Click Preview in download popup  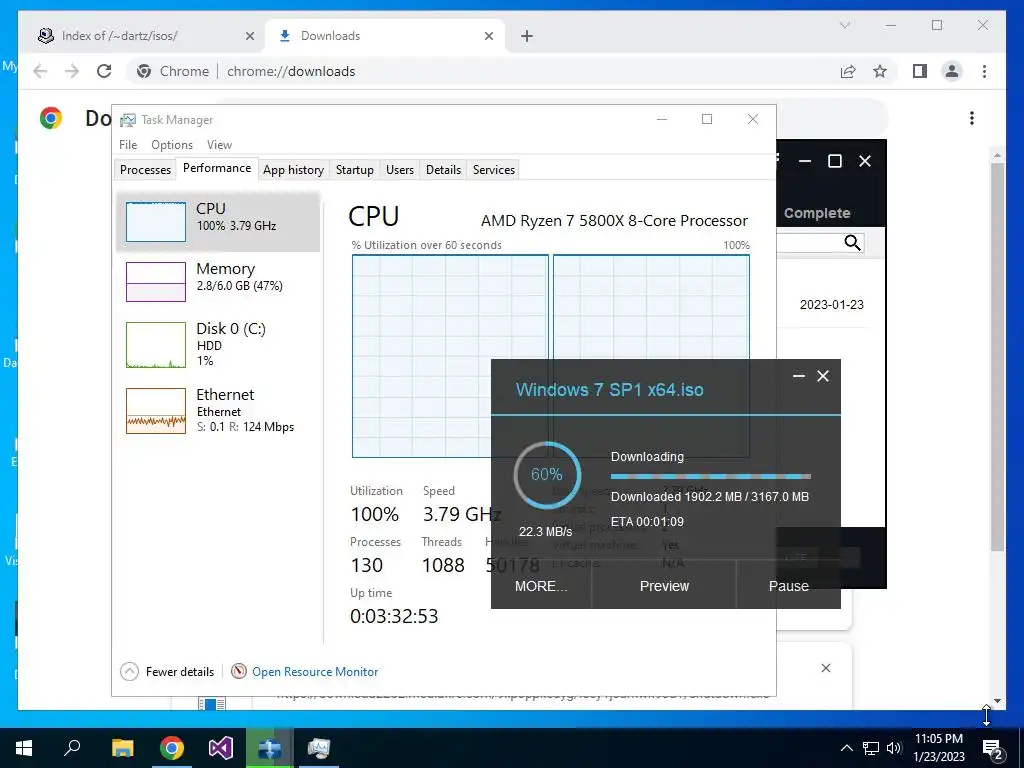(664, 586)
